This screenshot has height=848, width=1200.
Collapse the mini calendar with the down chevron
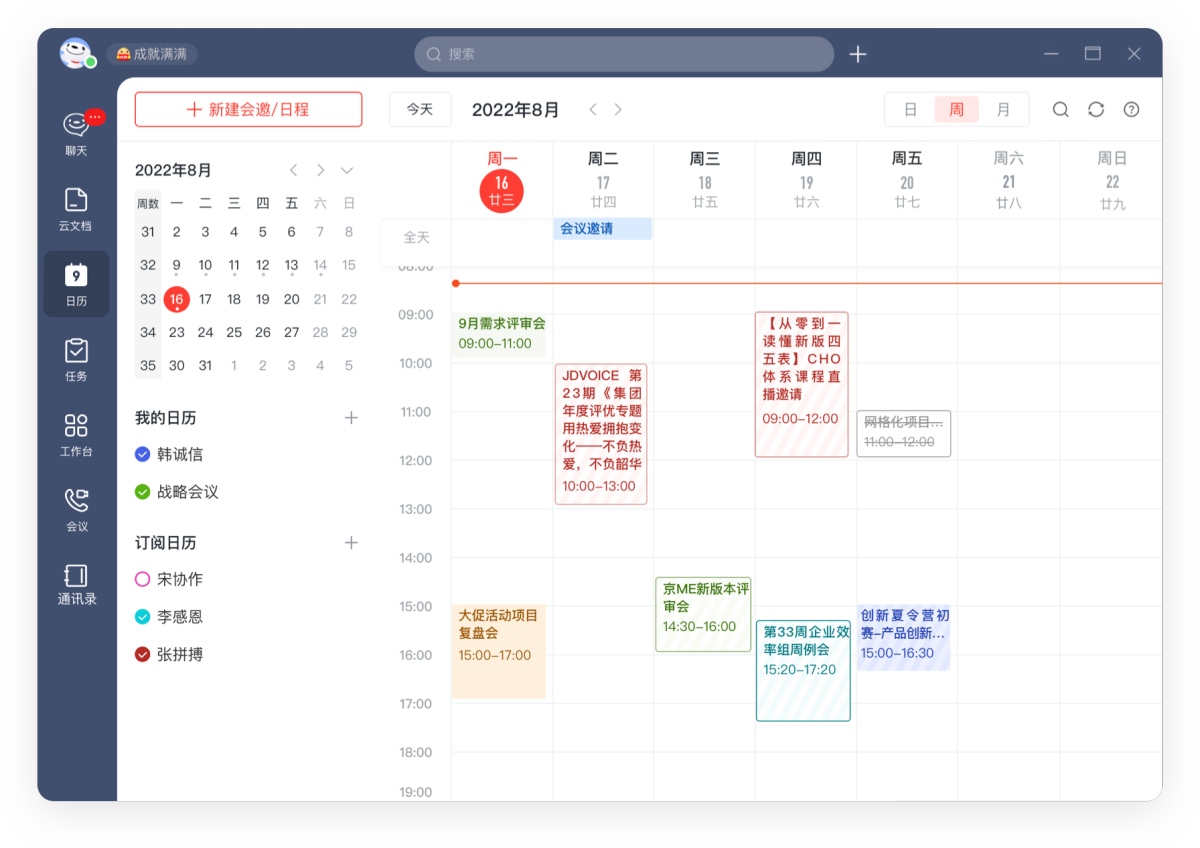[347, 170]
